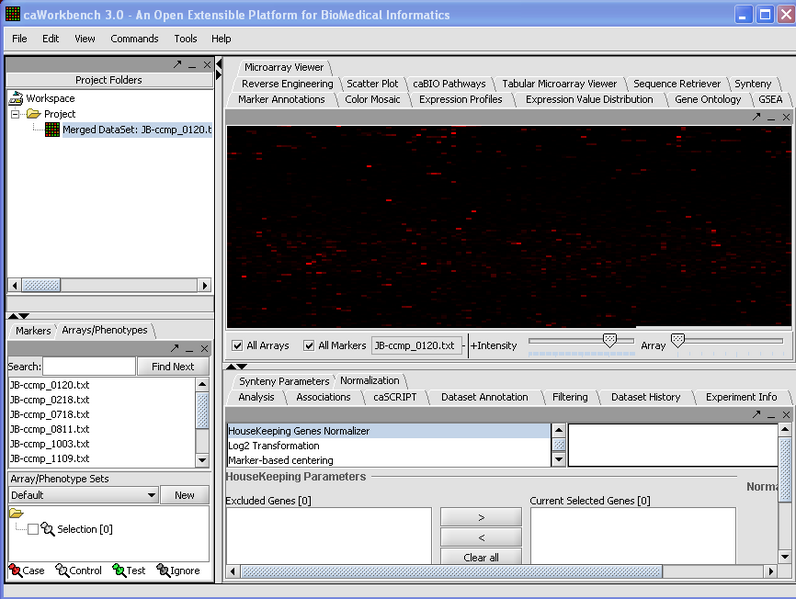Click the Clear all button
Image resolution: width=796 pixels, height=599 pixels.
tap(480, 557)
